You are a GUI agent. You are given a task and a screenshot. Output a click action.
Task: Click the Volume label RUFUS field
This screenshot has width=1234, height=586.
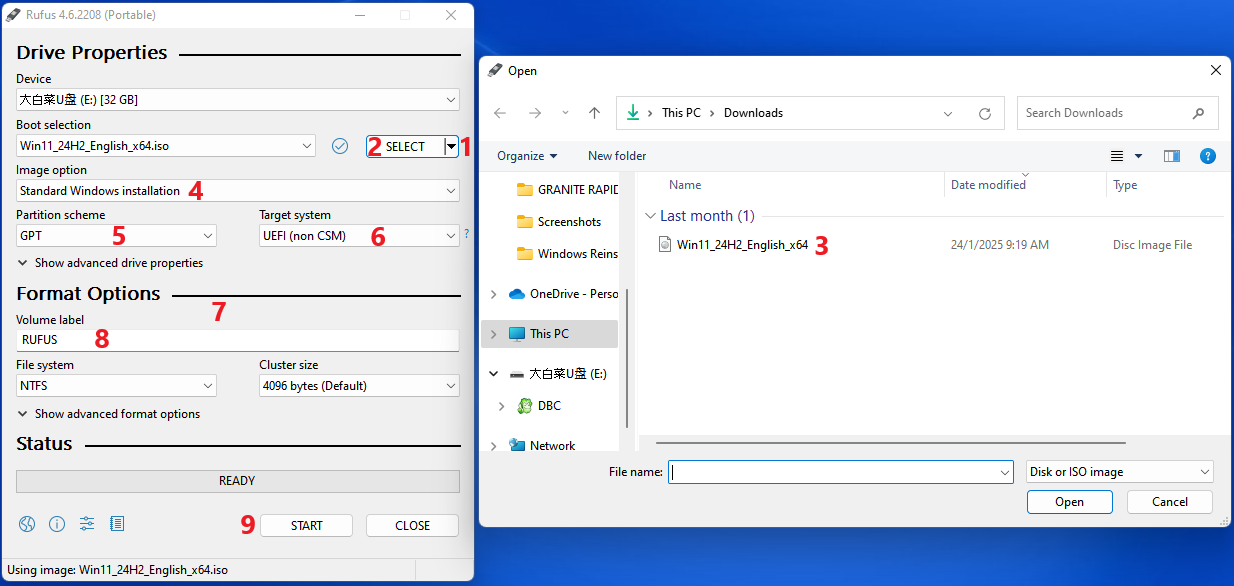tap(238, 340)
